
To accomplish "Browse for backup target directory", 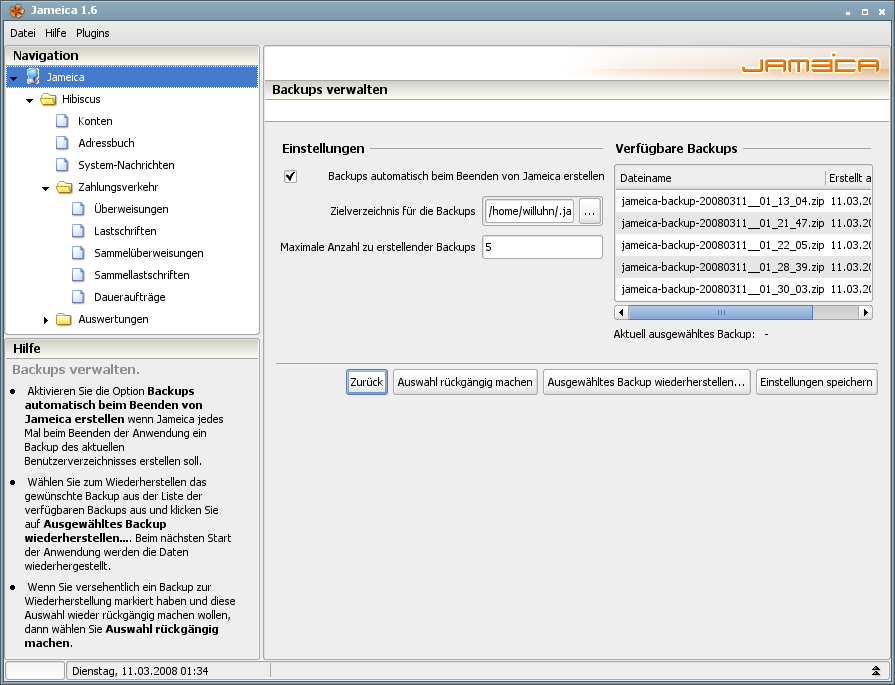I will (590, 211).
